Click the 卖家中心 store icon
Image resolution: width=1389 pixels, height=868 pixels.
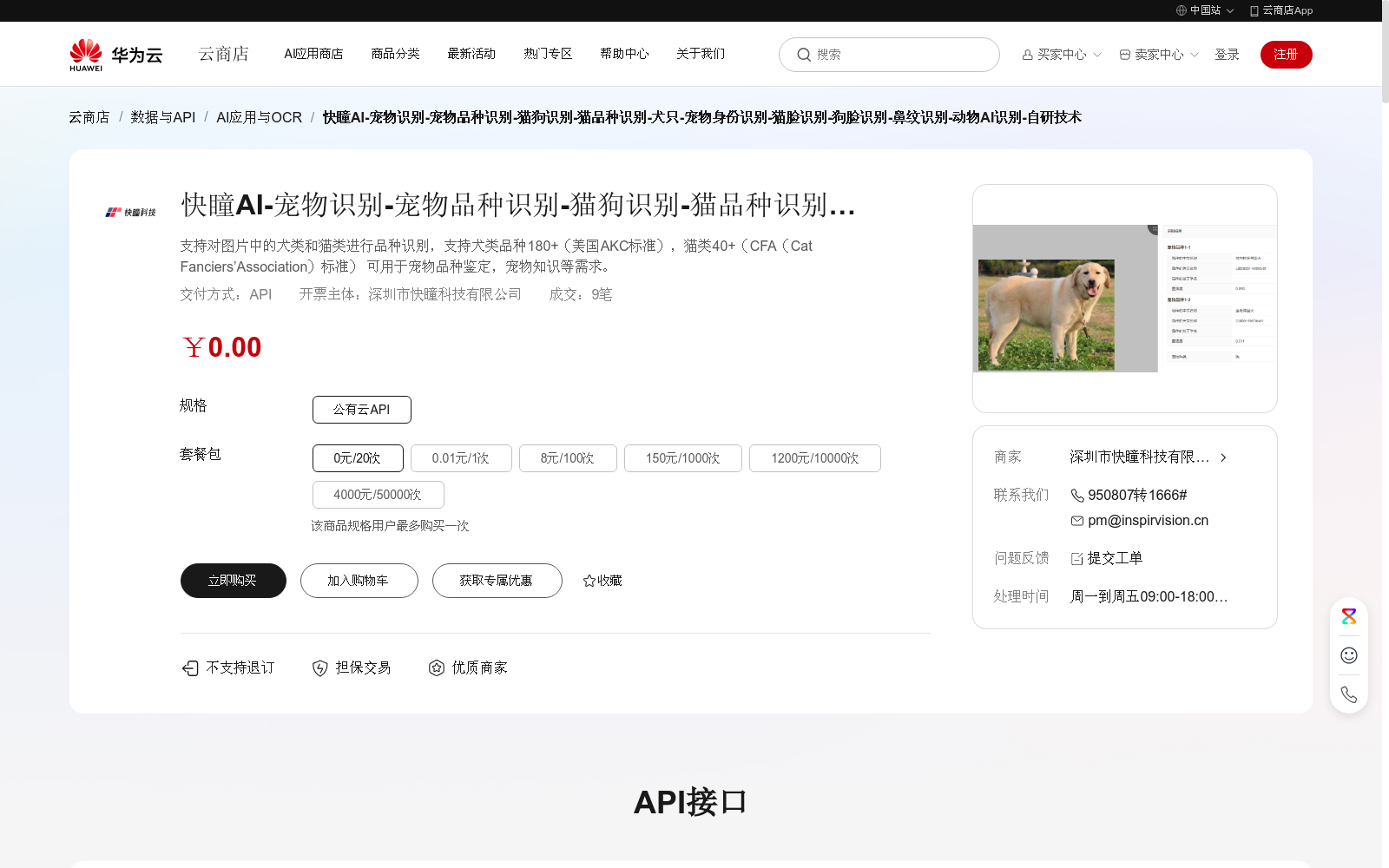pos(1124,55)
